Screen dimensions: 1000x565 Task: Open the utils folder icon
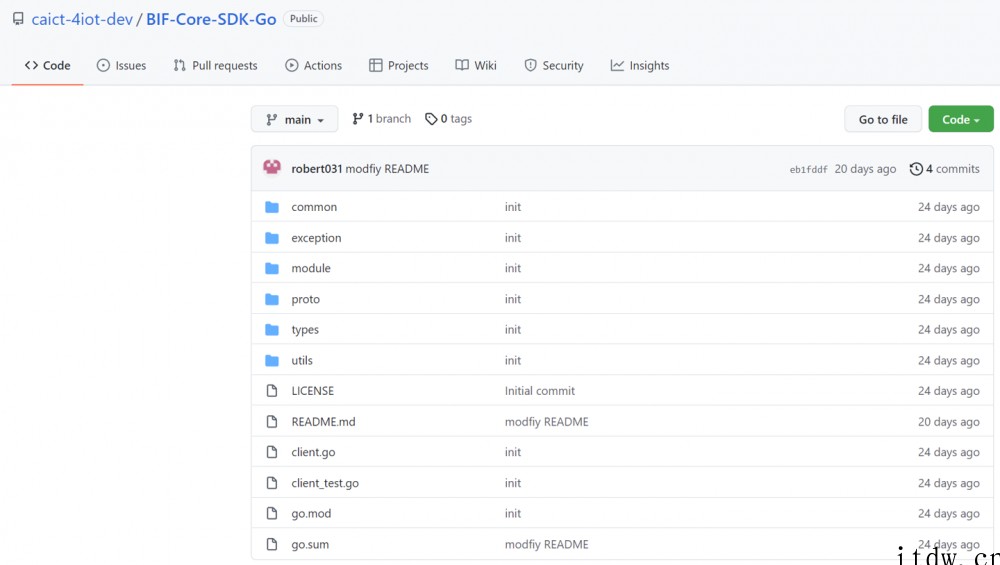[x=272, y=360]
